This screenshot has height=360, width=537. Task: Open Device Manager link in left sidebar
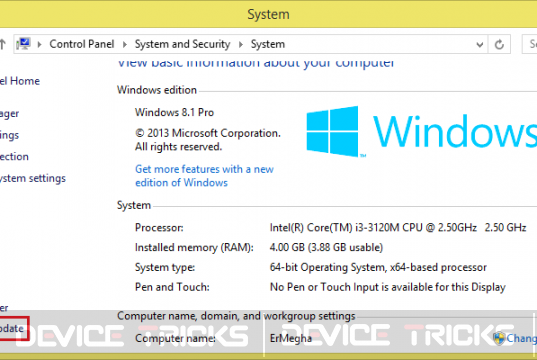coord(10,113)
